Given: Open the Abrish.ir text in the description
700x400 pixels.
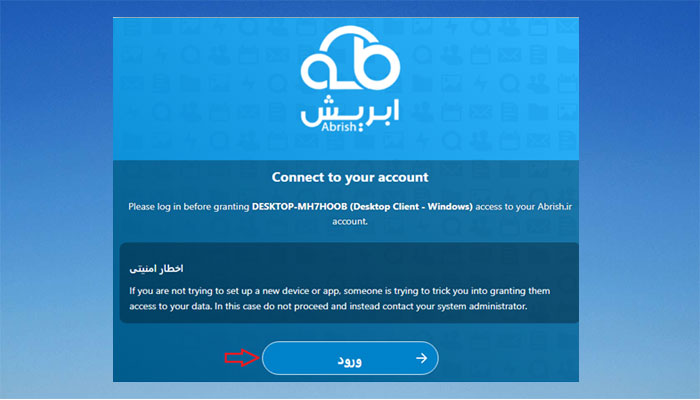Looking at the screenshot, I should pos(554,207).
